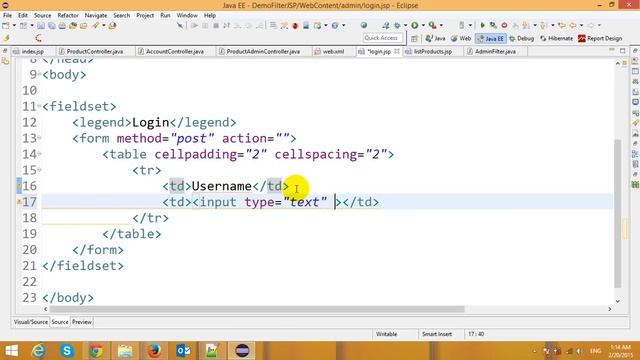The width and height of the screenshot is (640, 360).
Task: Switch to the Web perspective
Action: tap(461, 38)
